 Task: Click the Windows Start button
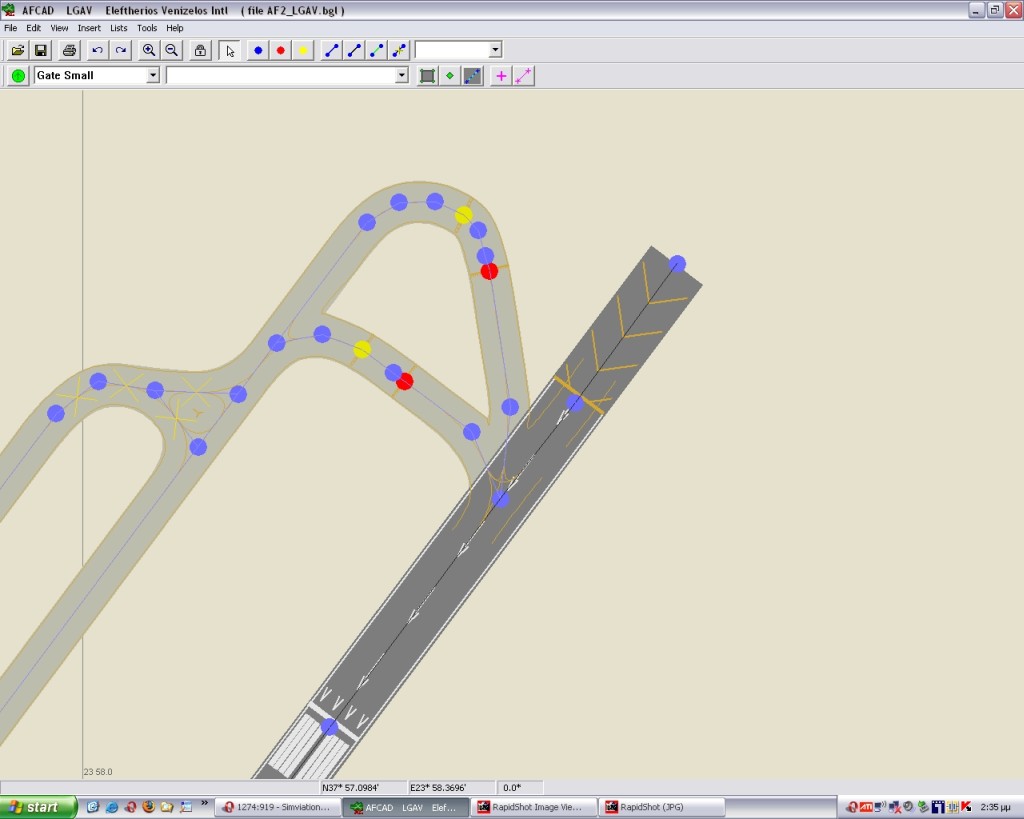coord(38,807)
